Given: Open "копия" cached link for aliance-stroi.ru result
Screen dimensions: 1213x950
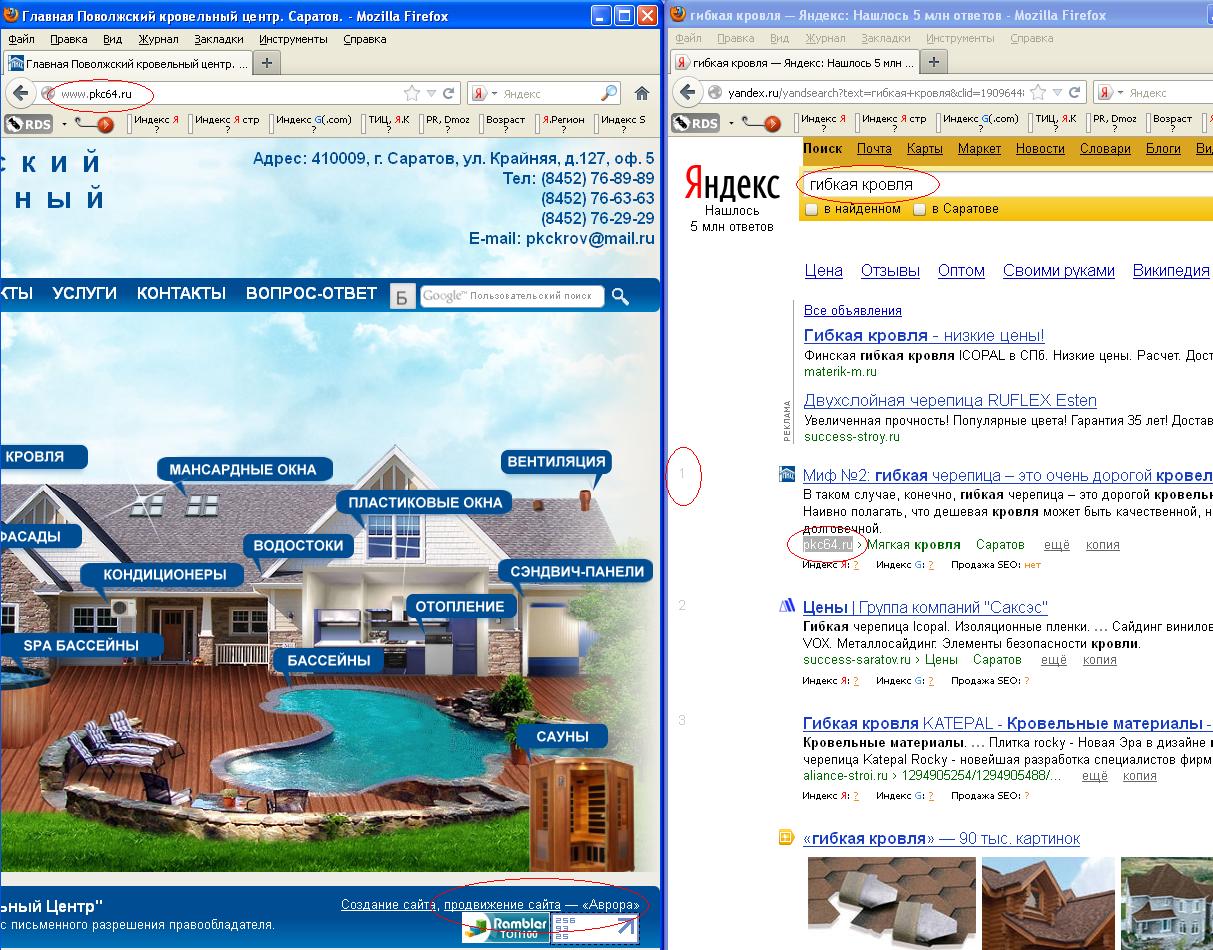Looking at the screenshot, I should click(1139, 776).
